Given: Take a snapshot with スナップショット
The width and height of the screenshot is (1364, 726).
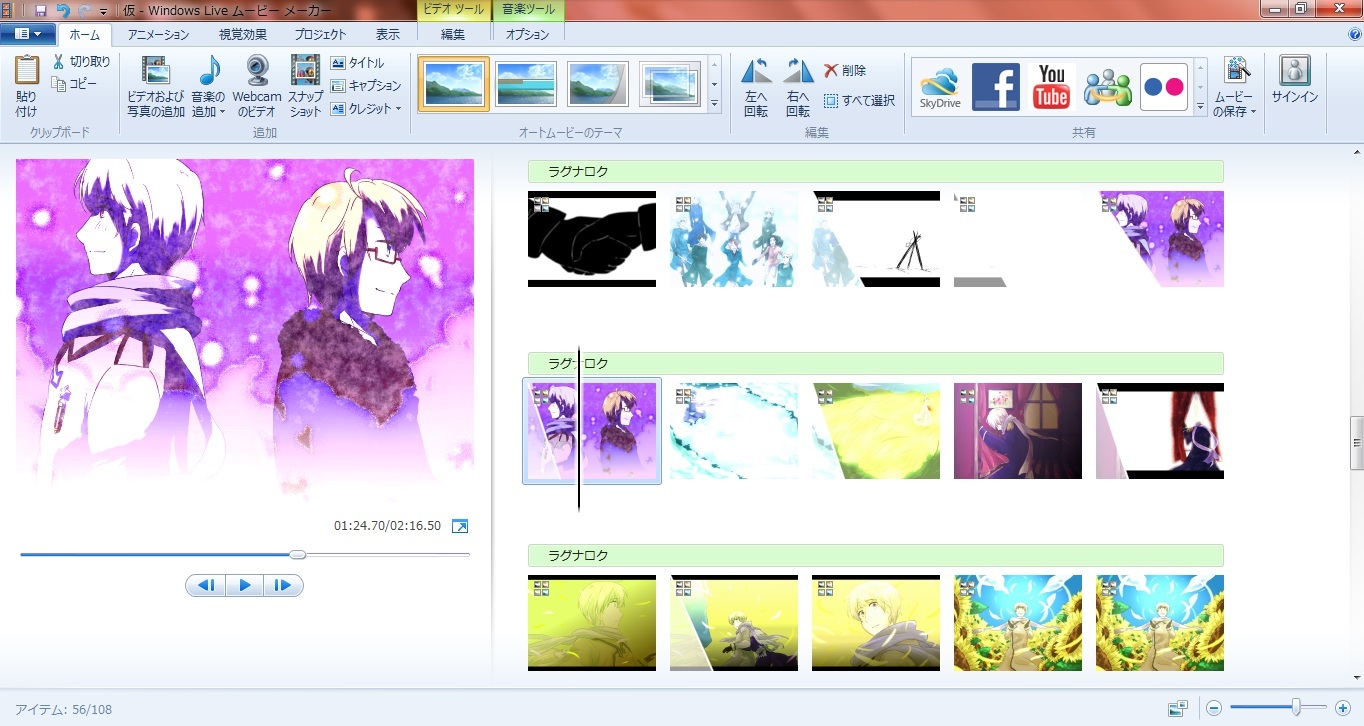Looking at the screenshot, I should pyautogui.click(x=305, y=87).
